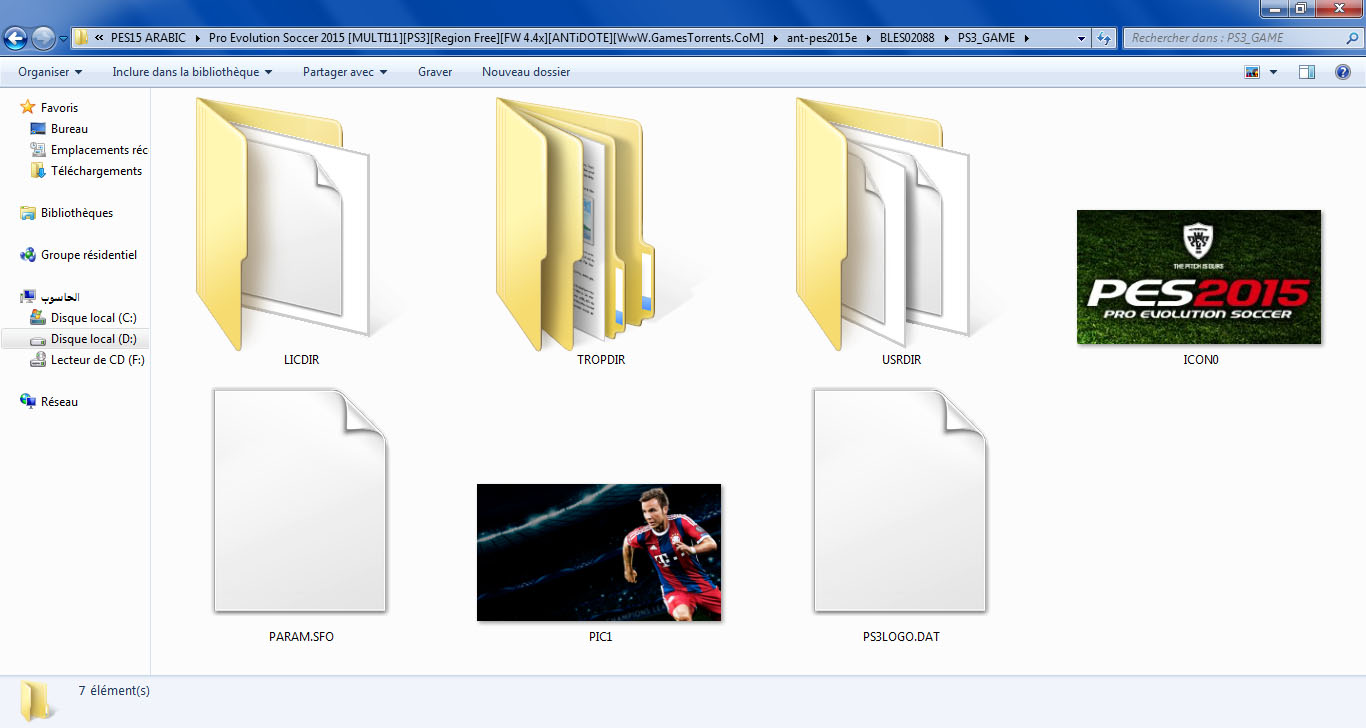Click the PARAM.SFO file icon
The height and width of the screenshot is (728, 1366).
click(x=300, y=500)
